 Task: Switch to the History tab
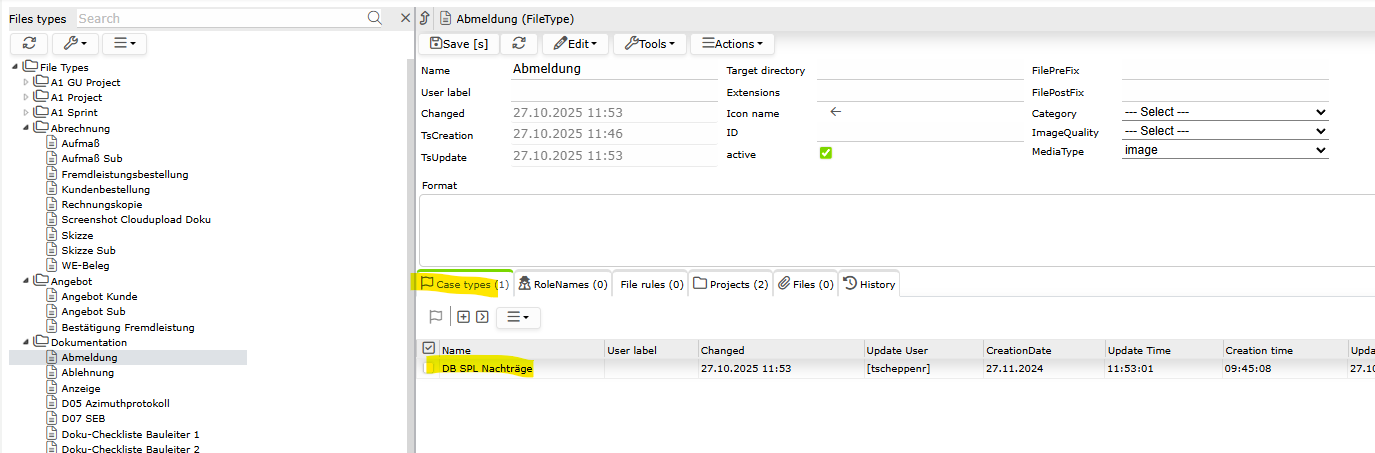tap(870, 285)
